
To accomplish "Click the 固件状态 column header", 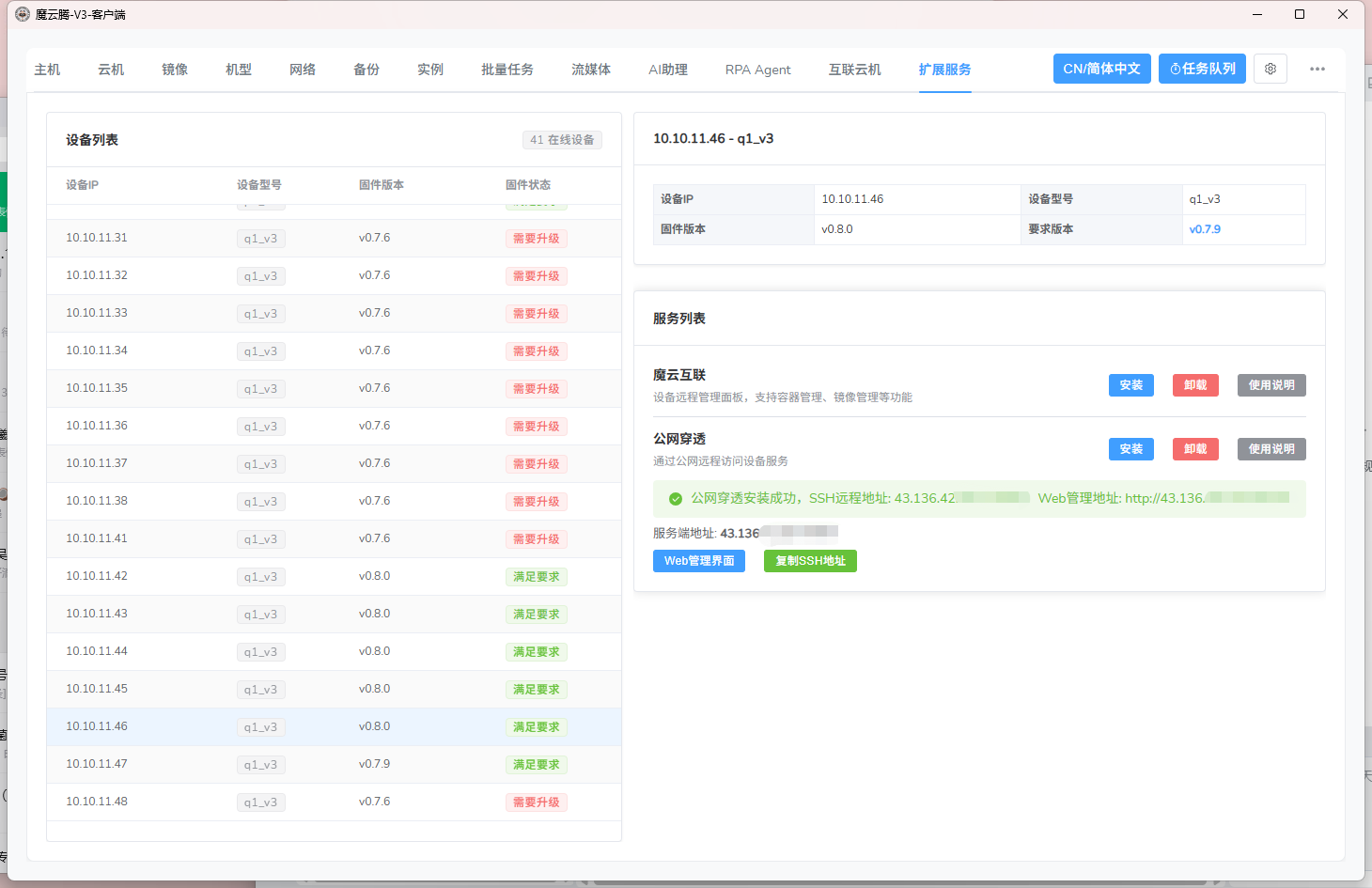I will (x=528, y=185).
